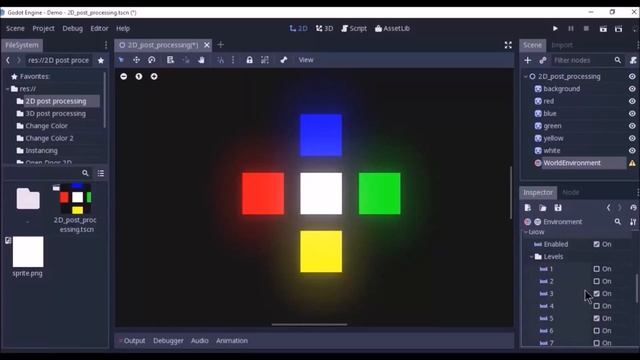
Task: Choose the list select tool icon
Action: (170, 60)
